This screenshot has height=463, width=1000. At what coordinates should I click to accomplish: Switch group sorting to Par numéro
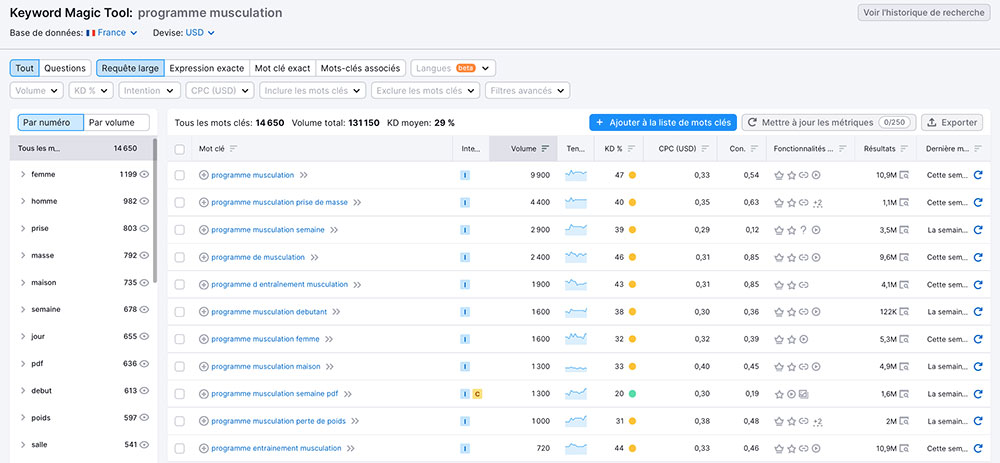pos(50,122)
